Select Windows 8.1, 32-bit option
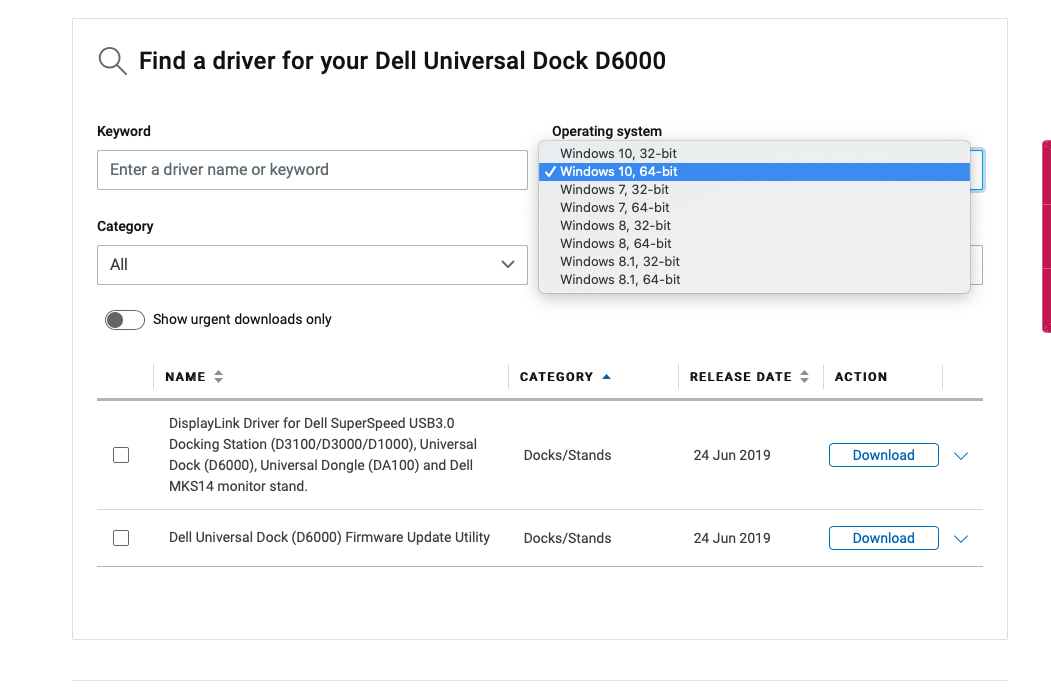 pos(619,262)
